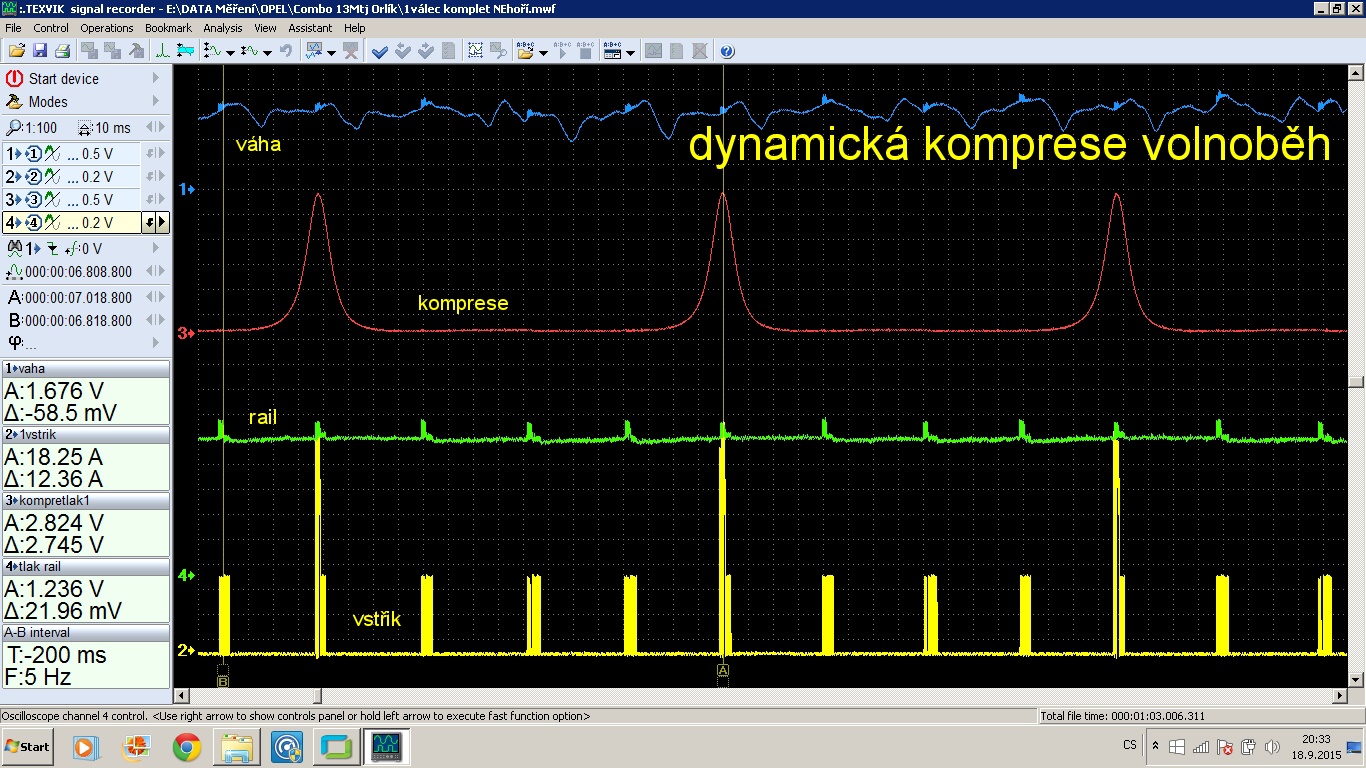Select the highlighted channel 4 row
The width and height of the screenshot is (1366, 768).
pyautogui.click(x=72, y=223)
